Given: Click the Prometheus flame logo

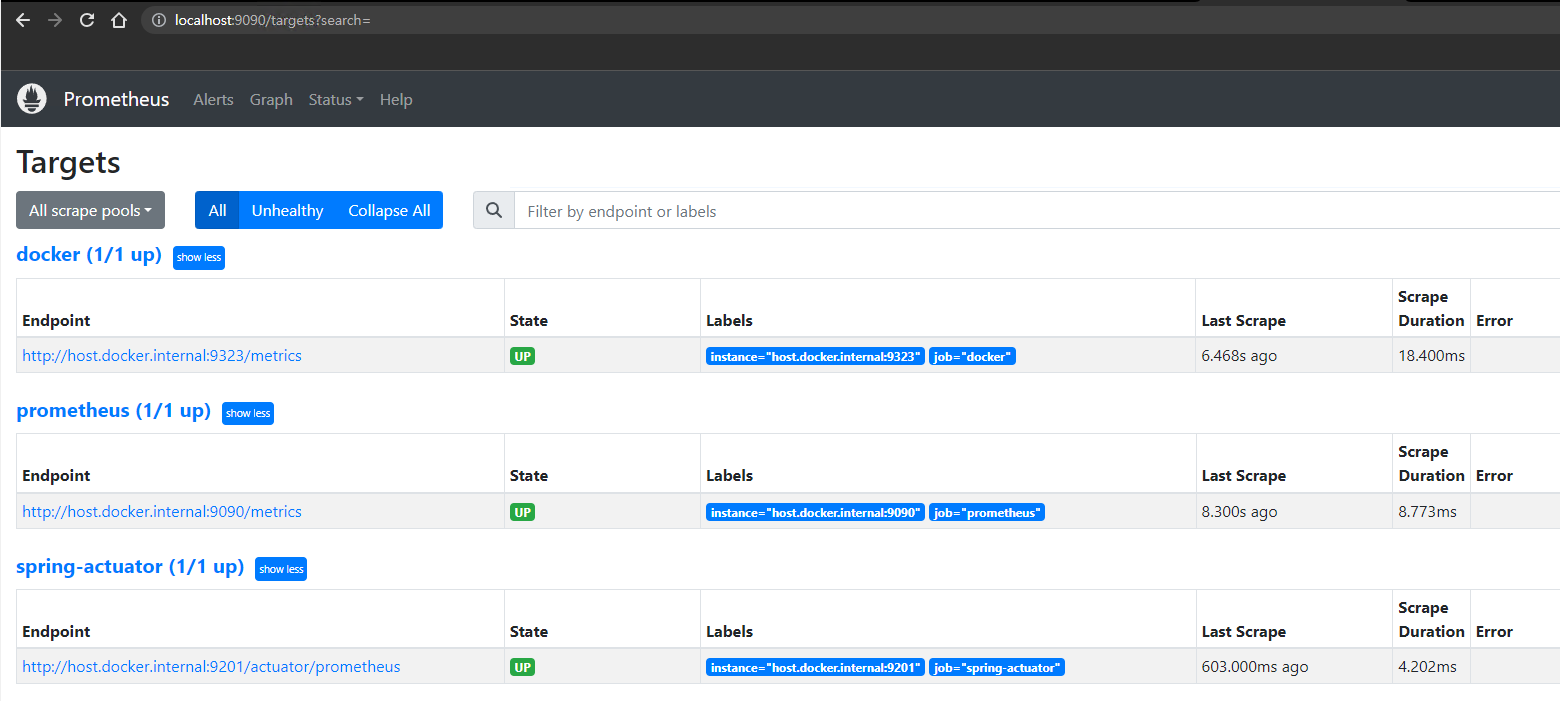Looking at the screenshot, I should coord(32,99).
